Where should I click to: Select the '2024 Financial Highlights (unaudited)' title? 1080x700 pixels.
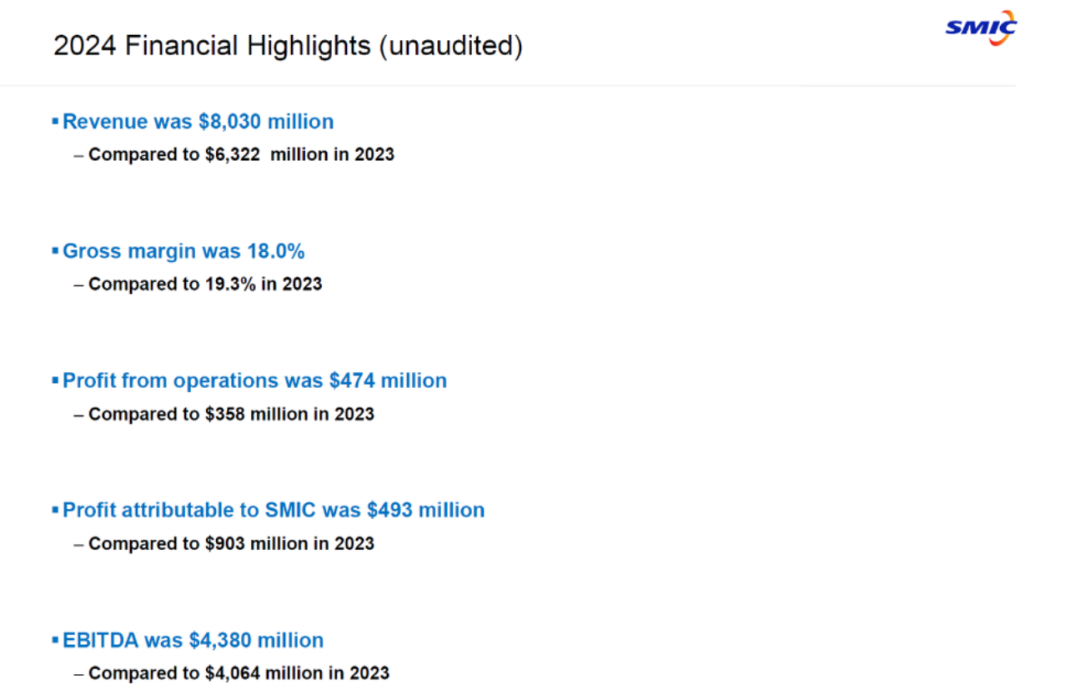pyautogui.click(x=288, y=46)
